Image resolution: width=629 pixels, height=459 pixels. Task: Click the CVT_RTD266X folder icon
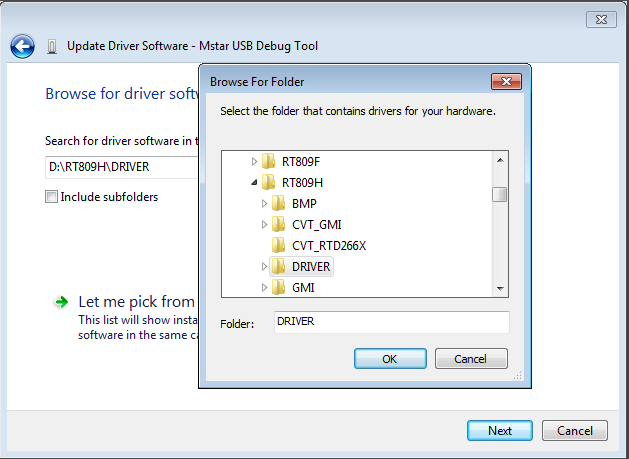pos(278,245)
